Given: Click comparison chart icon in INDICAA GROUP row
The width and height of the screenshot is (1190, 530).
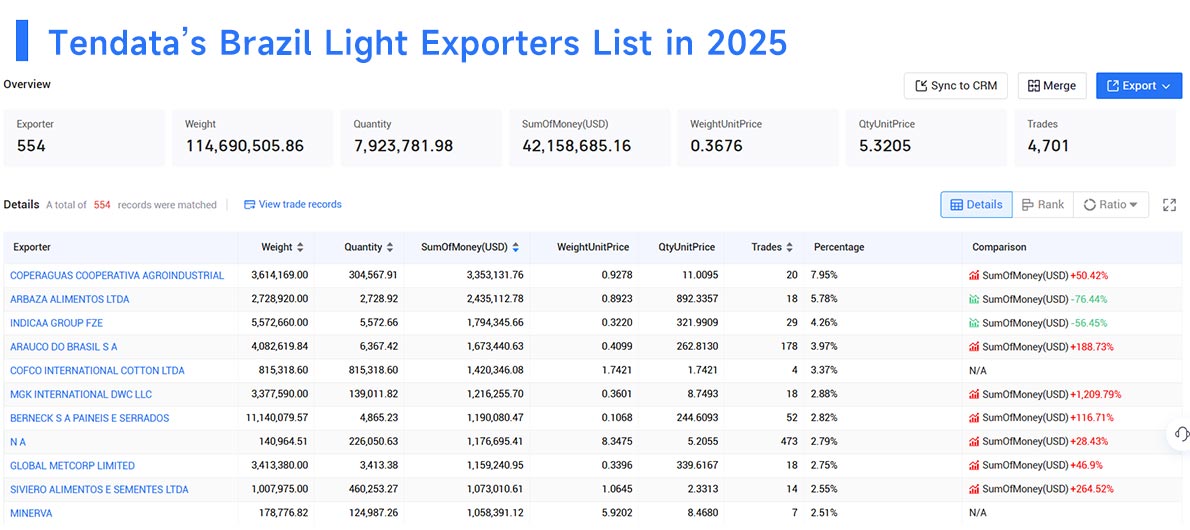Looking at the screenshot, I should pyautogui.click(x=974, y=323).
